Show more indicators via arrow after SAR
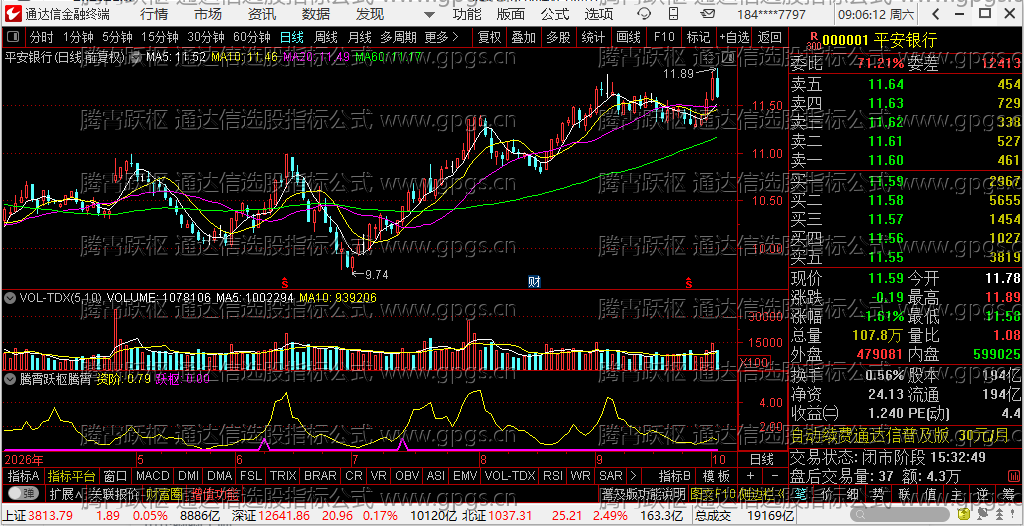 point(632,476)
